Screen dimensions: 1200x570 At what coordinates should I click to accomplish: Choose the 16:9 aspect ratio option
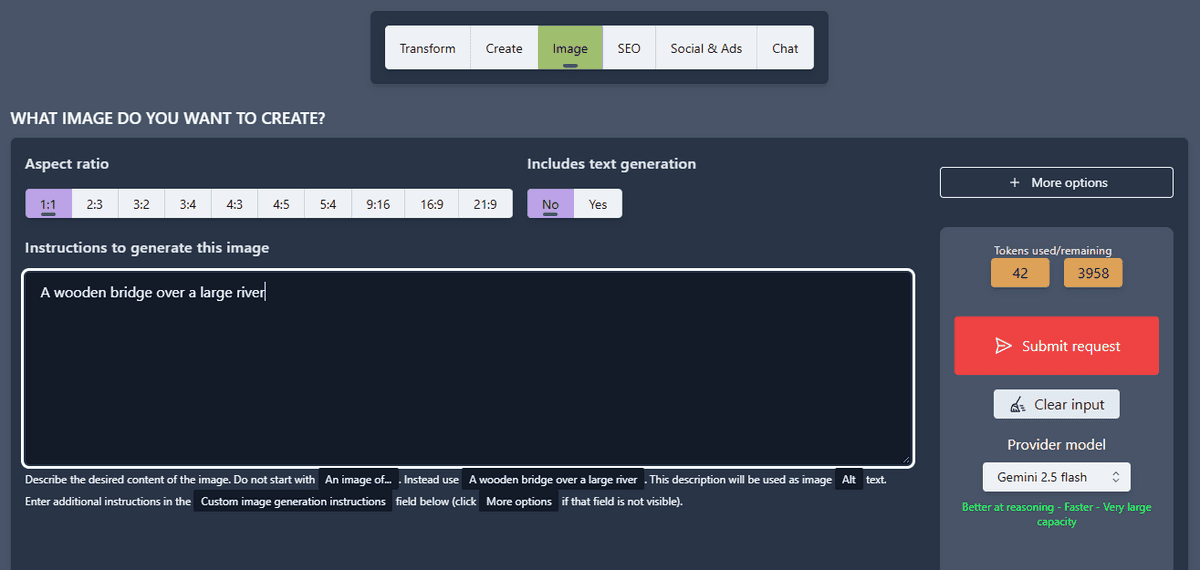click(431, 204)
